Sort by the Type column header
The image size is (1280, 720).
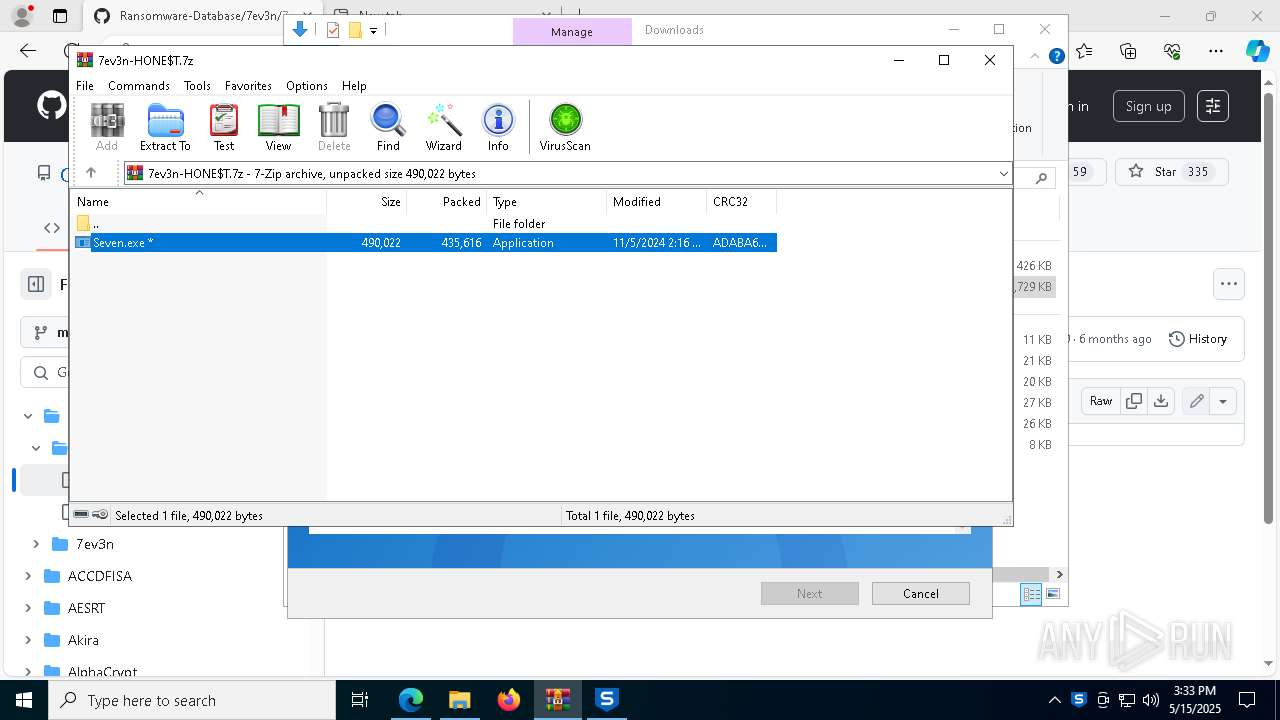(547, 202)
